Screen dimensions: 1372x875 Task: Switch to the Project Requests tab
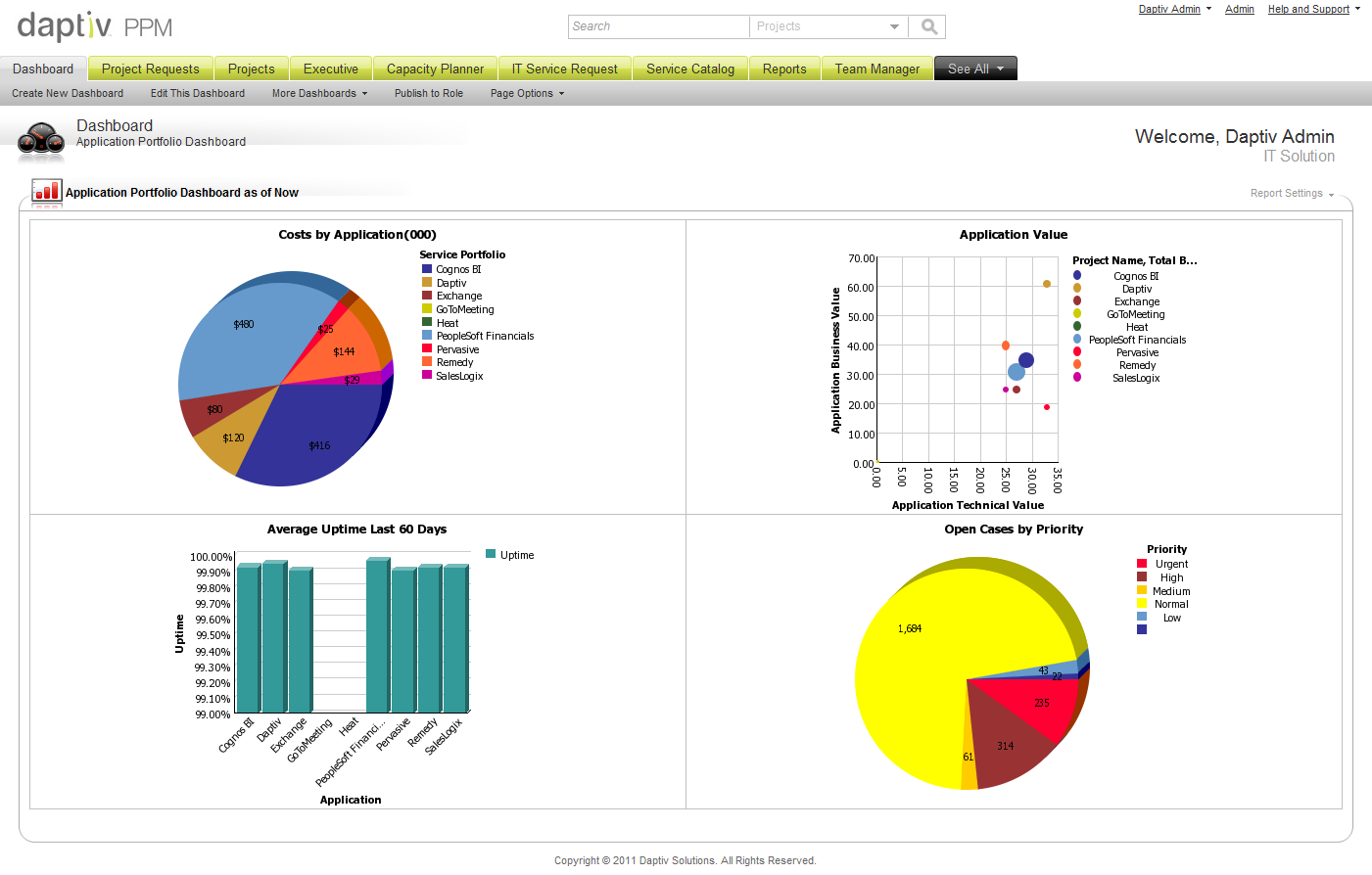tap(151, 69)
